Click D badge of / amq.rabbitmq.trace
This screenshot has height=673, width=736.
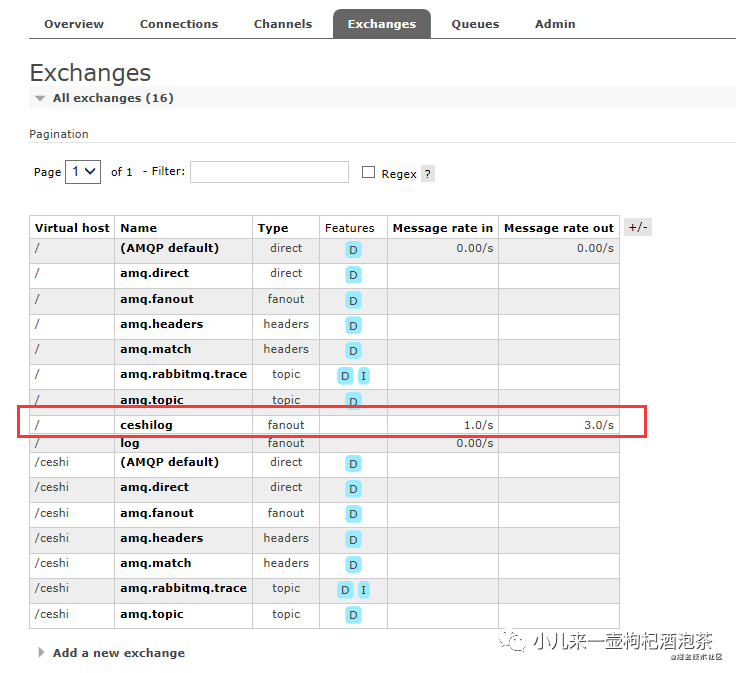345,376
